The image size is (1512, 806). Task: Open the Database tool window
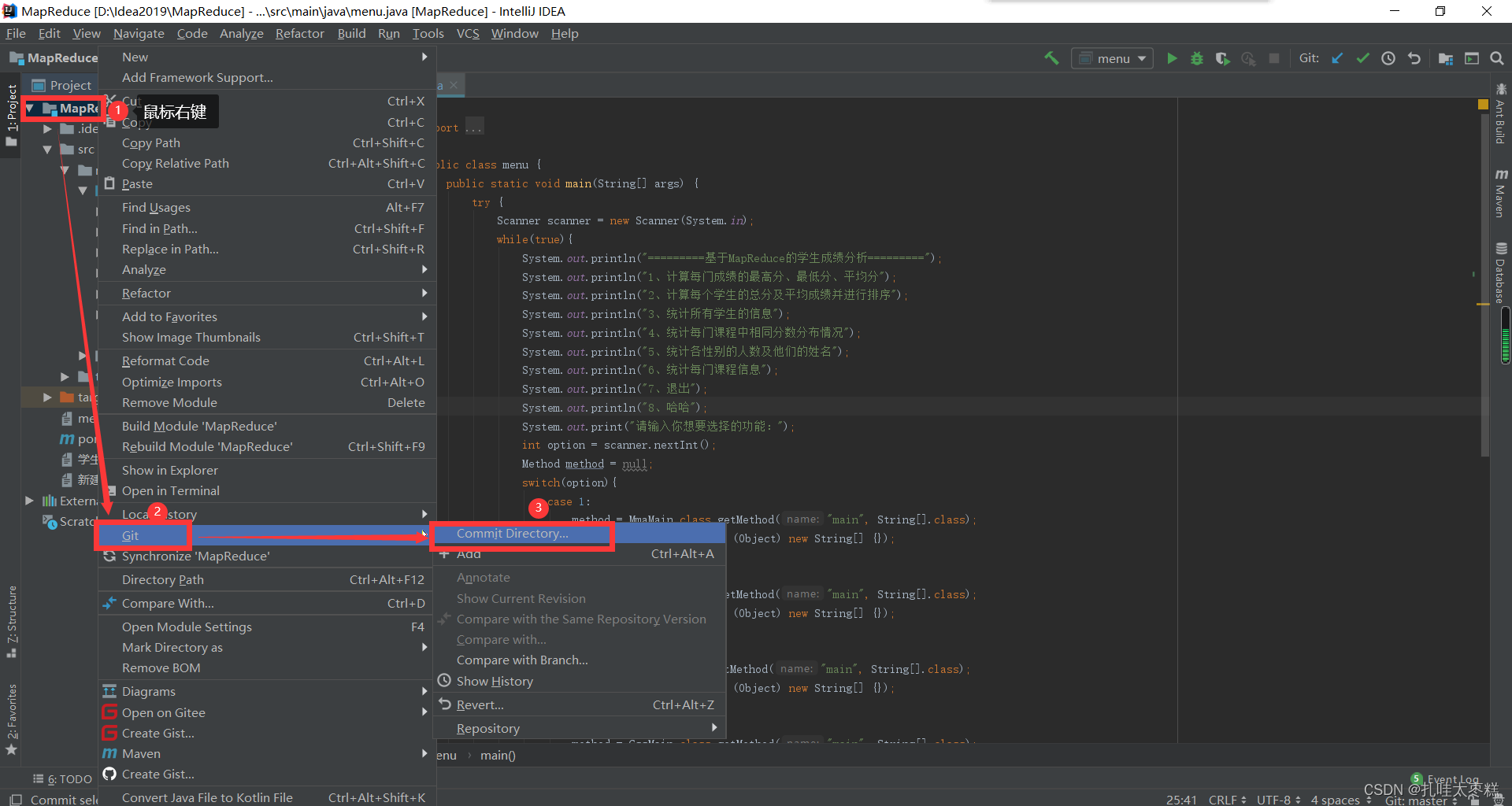coord(1501,273)
